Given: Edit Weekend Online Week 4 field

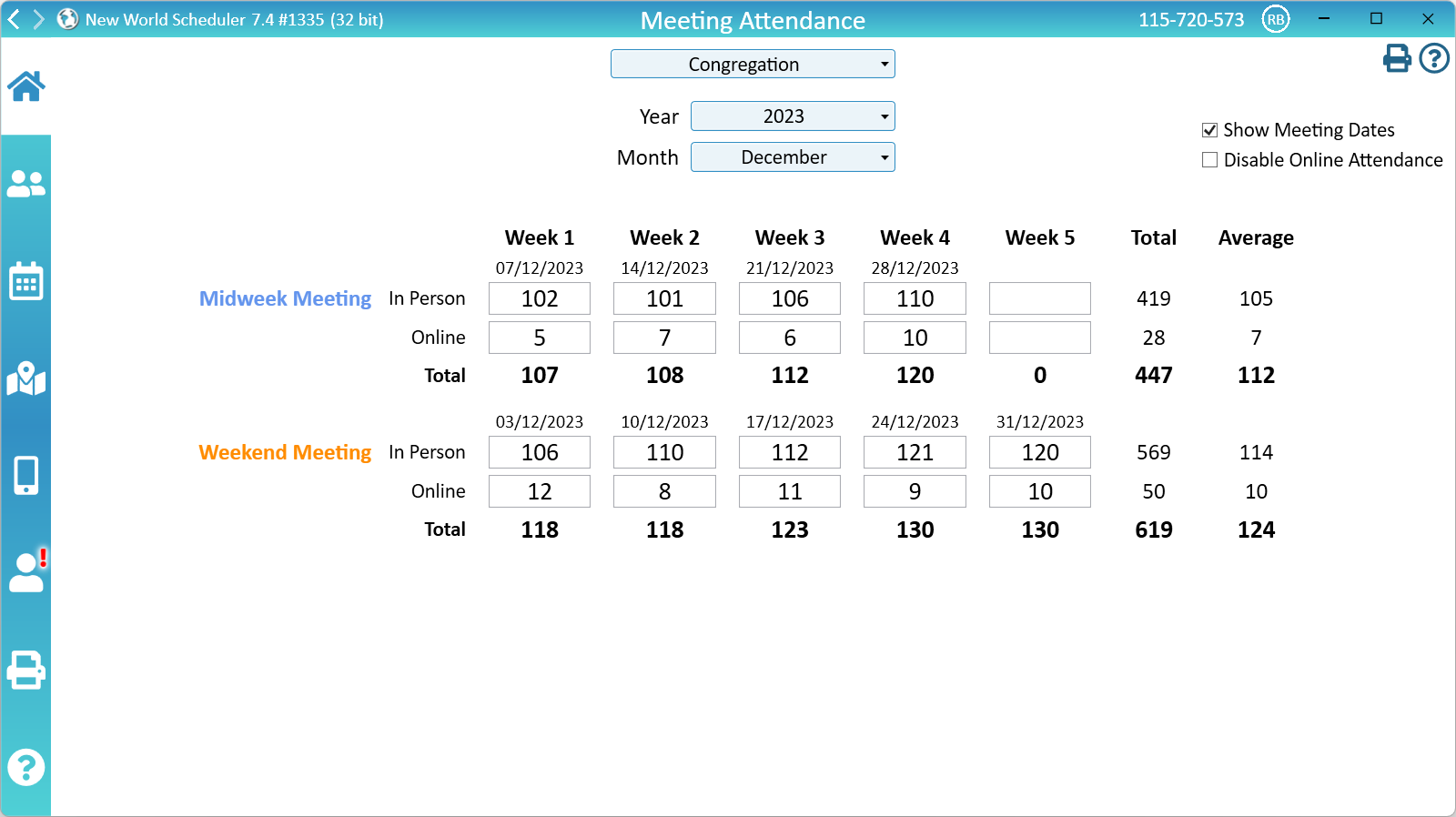Looking at the screenshot, I should [915, 491].
